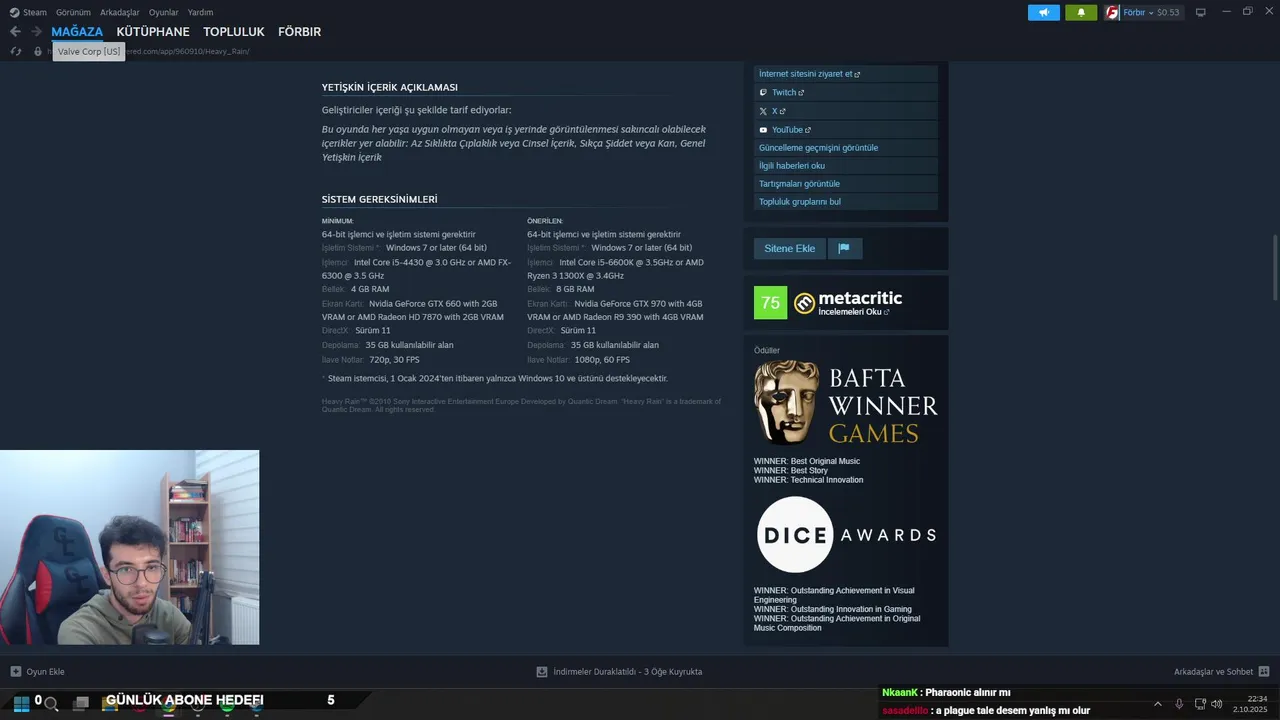Click İnternet sitesini ziyaret et link
The width and height of the screenshot is (1280, 720).
(845, 74)
